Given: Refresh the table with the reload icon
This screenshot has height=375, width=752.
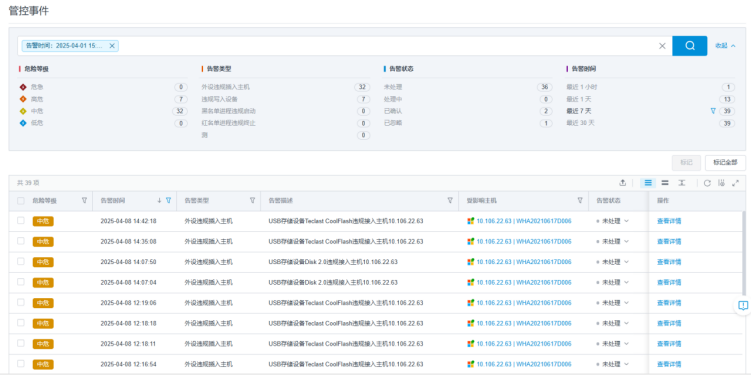Looking at the screenshot, I should [x=707, y=183].
